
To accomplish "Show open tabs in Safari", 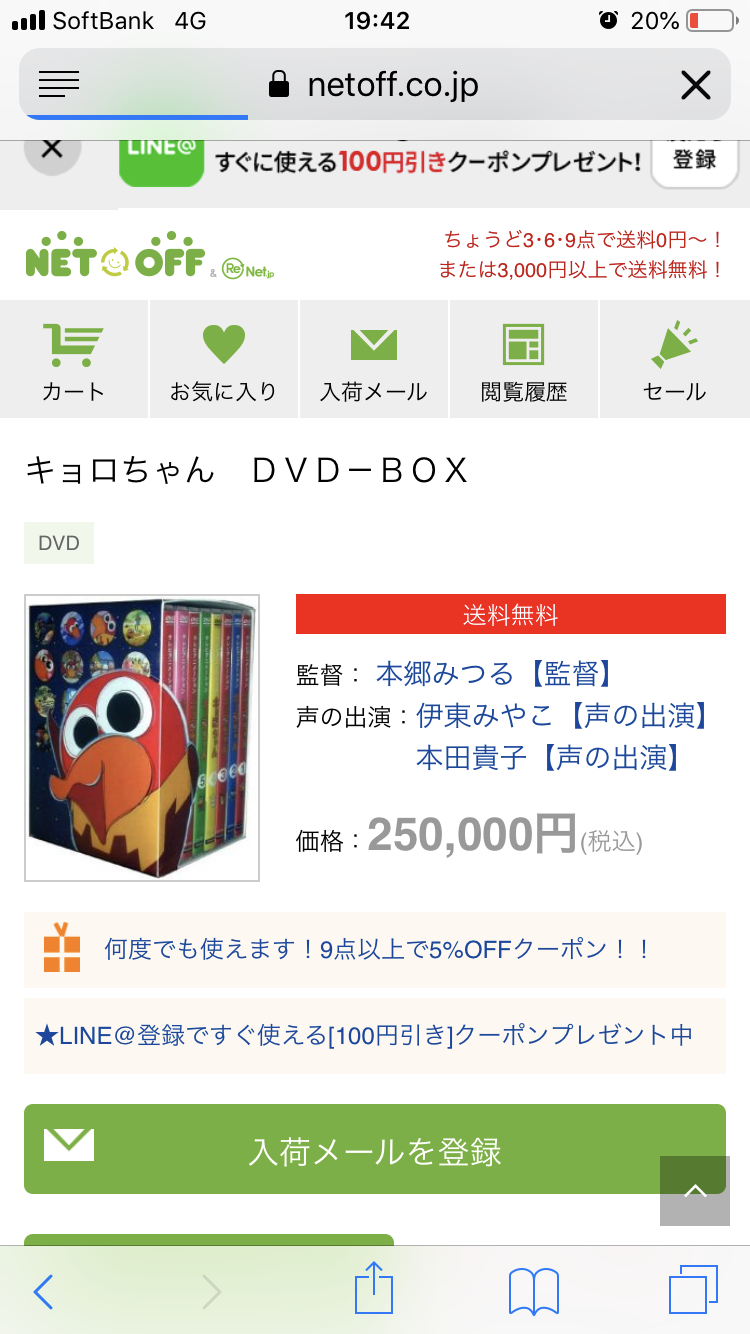I will (694, 1290).
